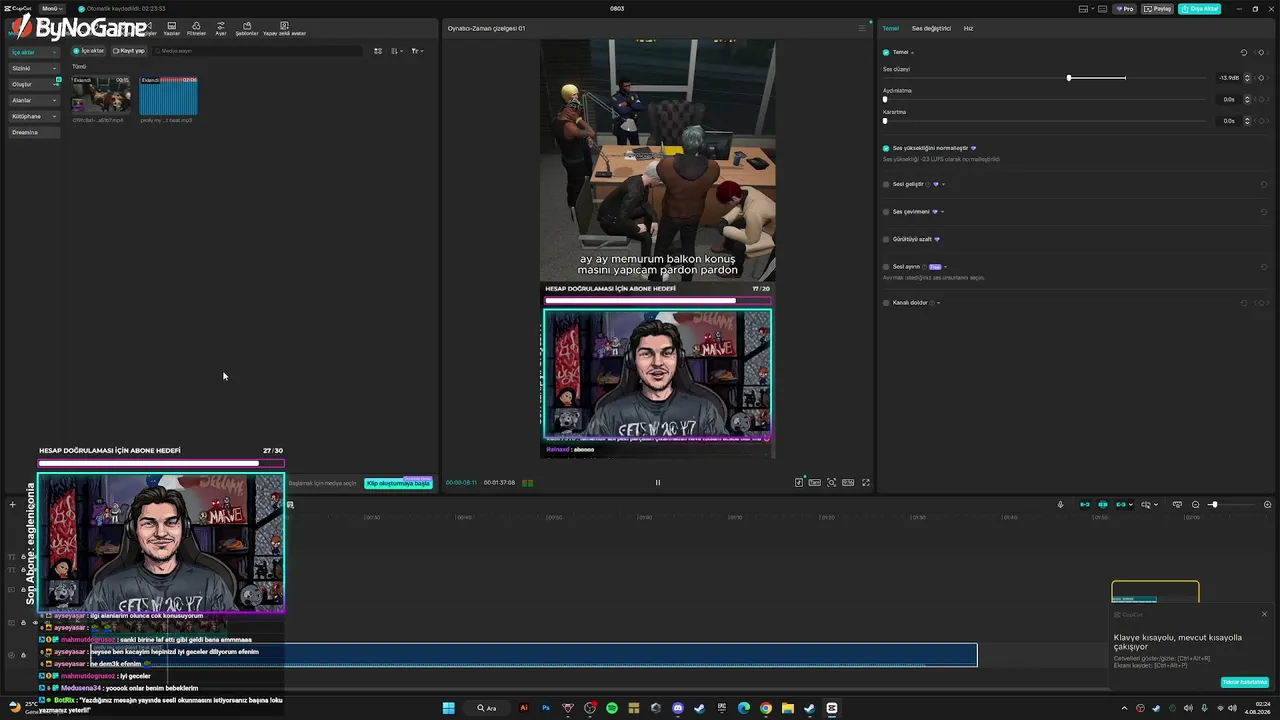Open Photoshop from the taskbar
The image size is (1280, 720).
click(x=546, y=708)
